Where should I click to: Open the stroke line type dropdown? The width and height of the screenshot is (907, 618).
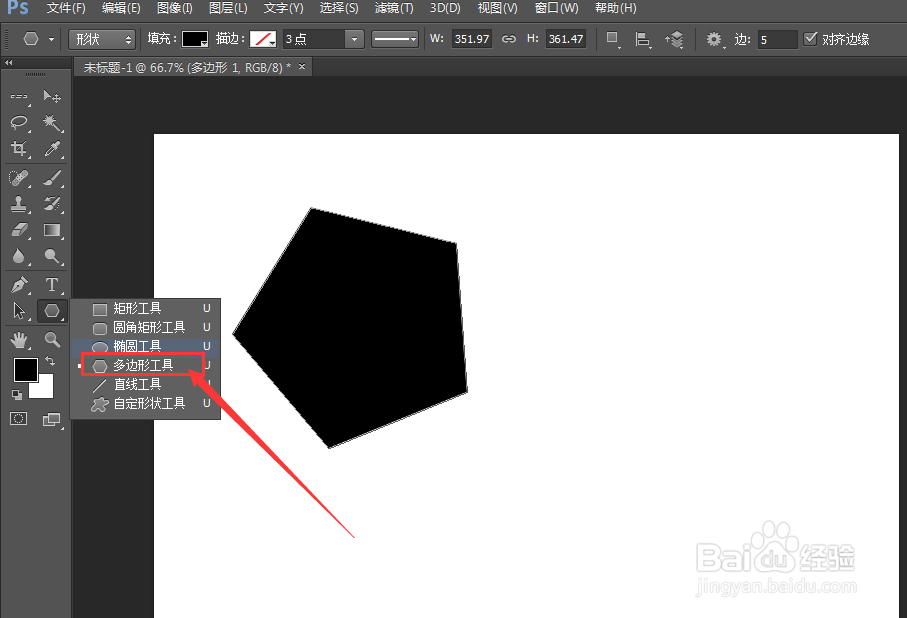click(394, 39)
